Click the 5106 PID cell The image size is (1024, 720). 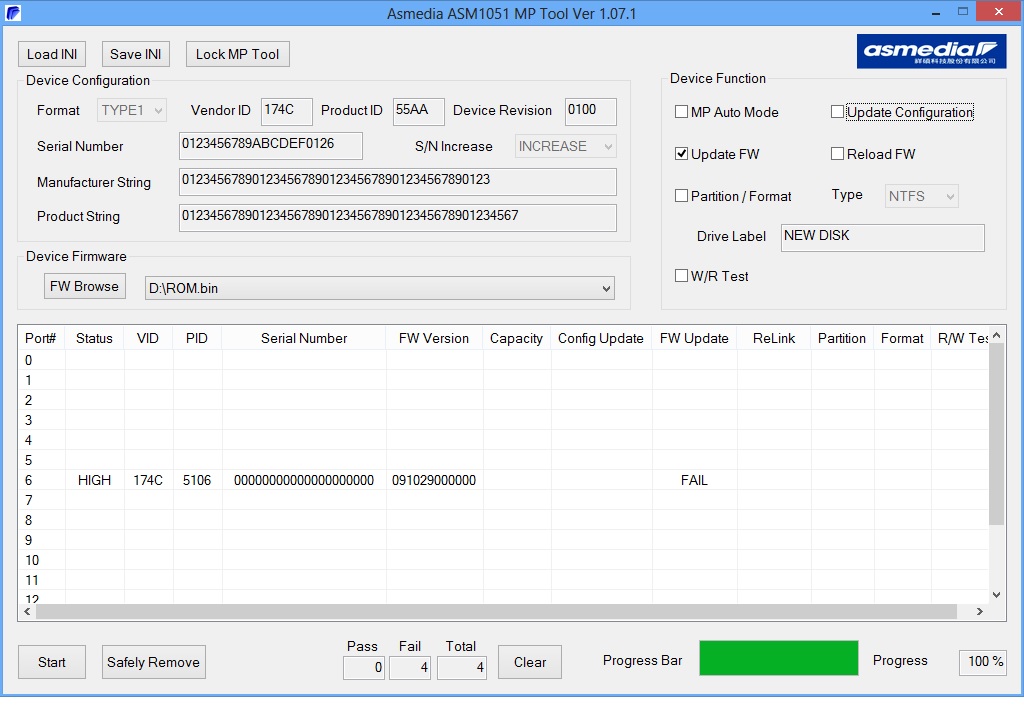[197, 480]
